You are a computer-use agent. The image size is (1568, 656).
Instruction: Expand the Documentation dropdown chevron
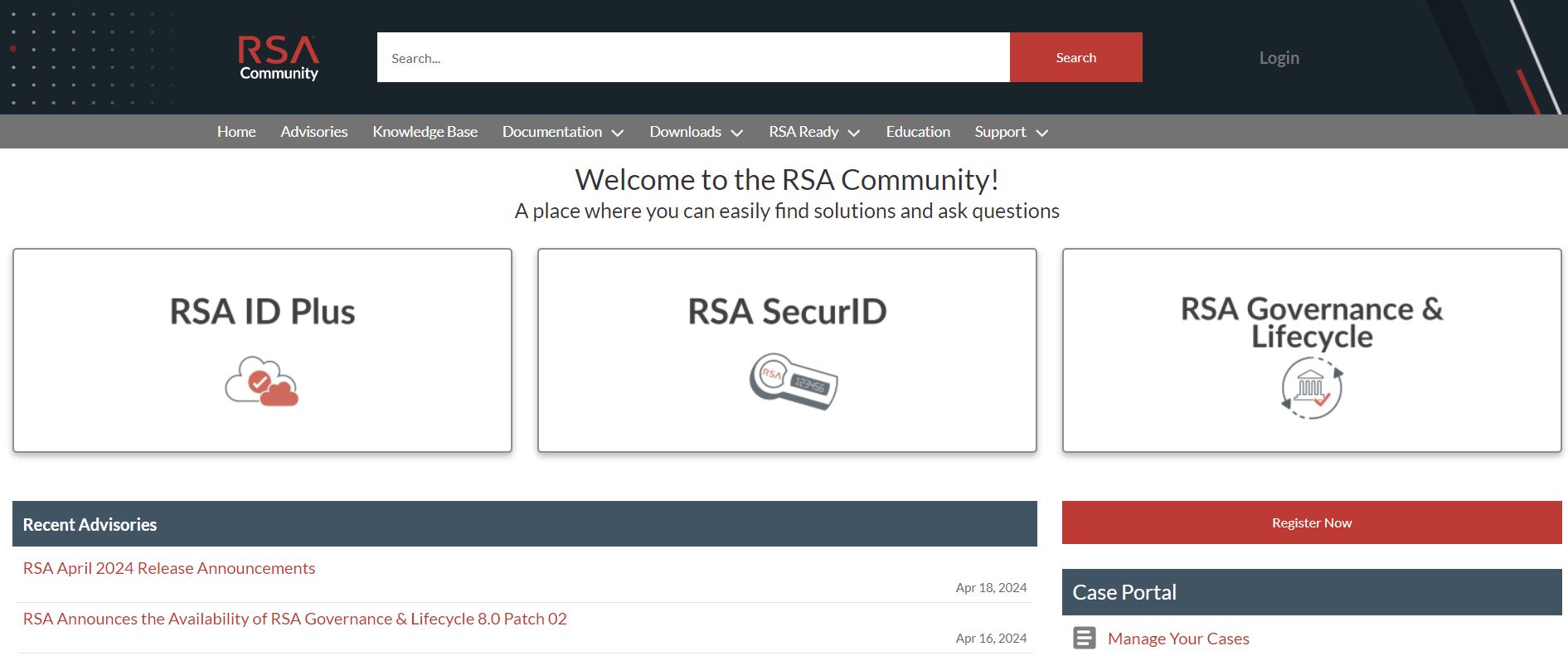pyautogui.click(x=618, y=133)
